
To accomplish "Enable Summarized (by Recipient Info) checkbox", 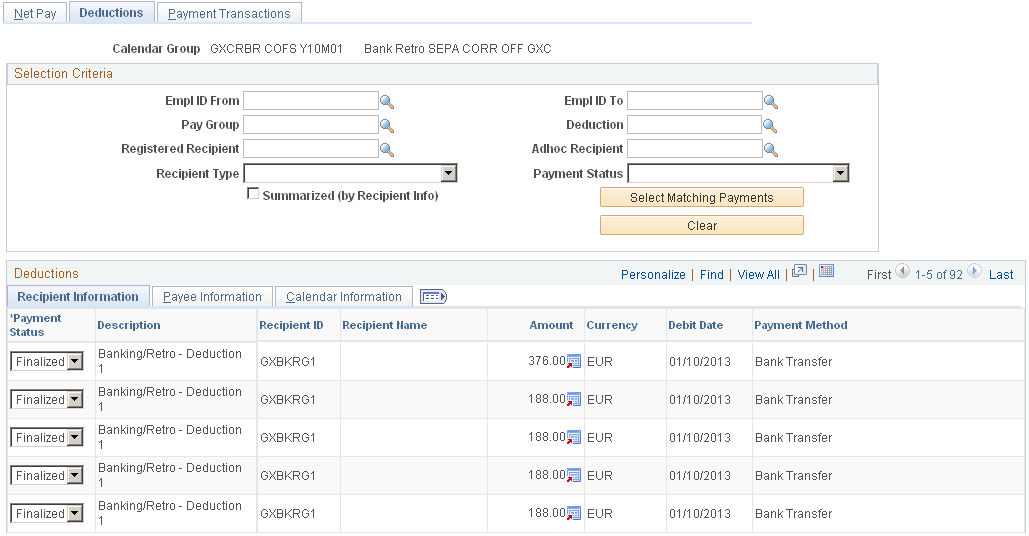I will click(253, 194).
